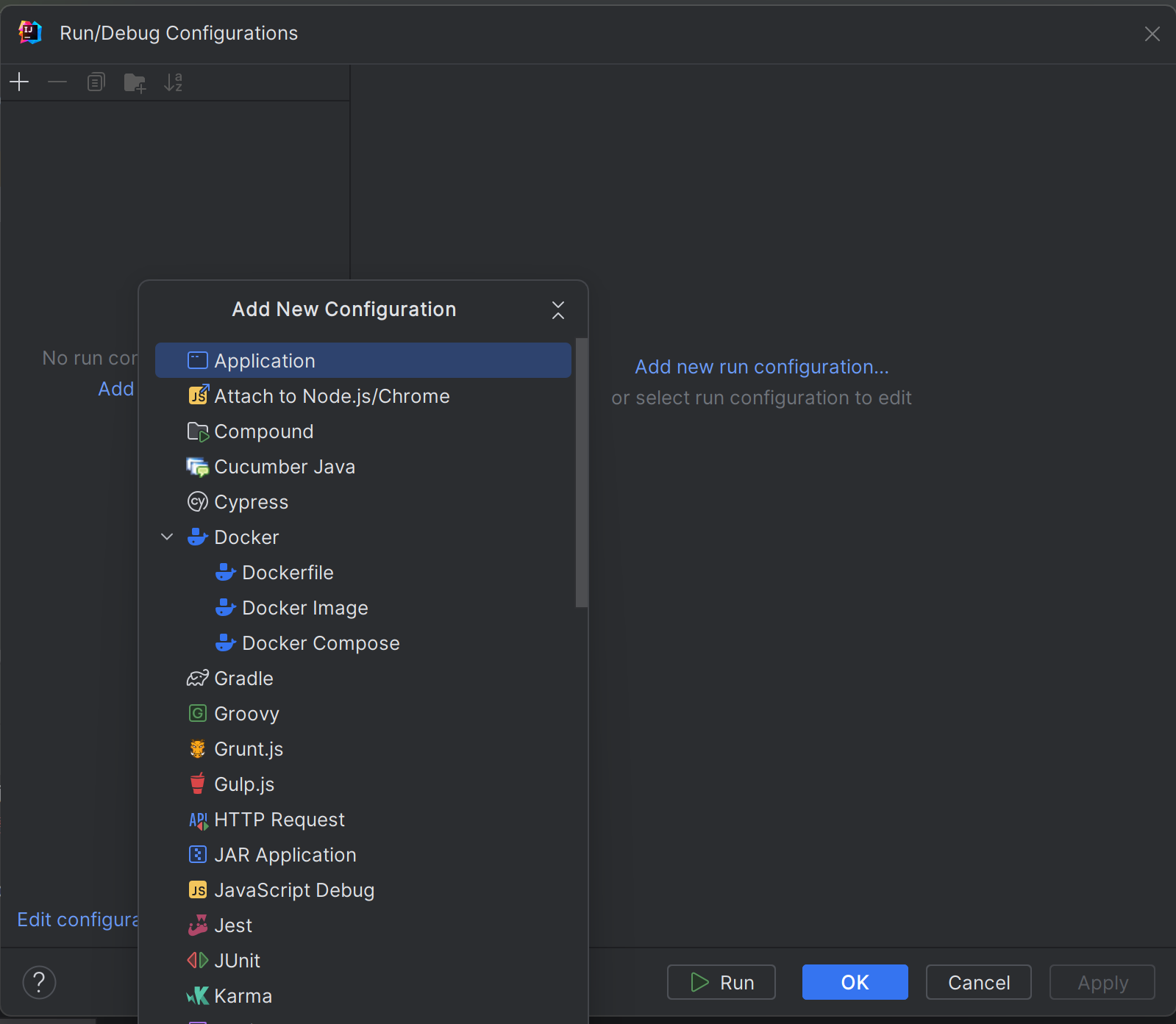The width and height of the screenshot is (1176, 1024).
Task: Click the JAR Application icon
Action: click(198, 854)
